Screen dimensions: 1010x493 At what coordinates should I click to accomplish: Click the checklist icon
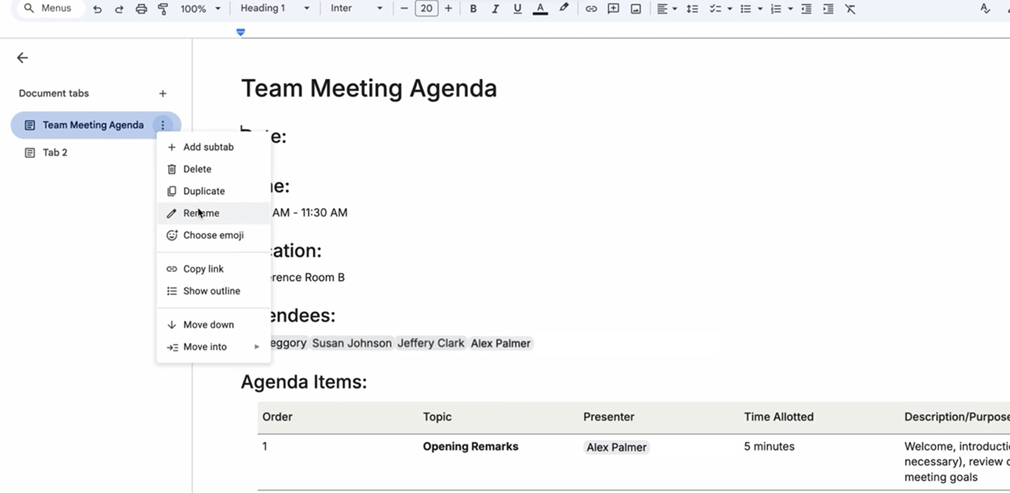click(715, 9)
